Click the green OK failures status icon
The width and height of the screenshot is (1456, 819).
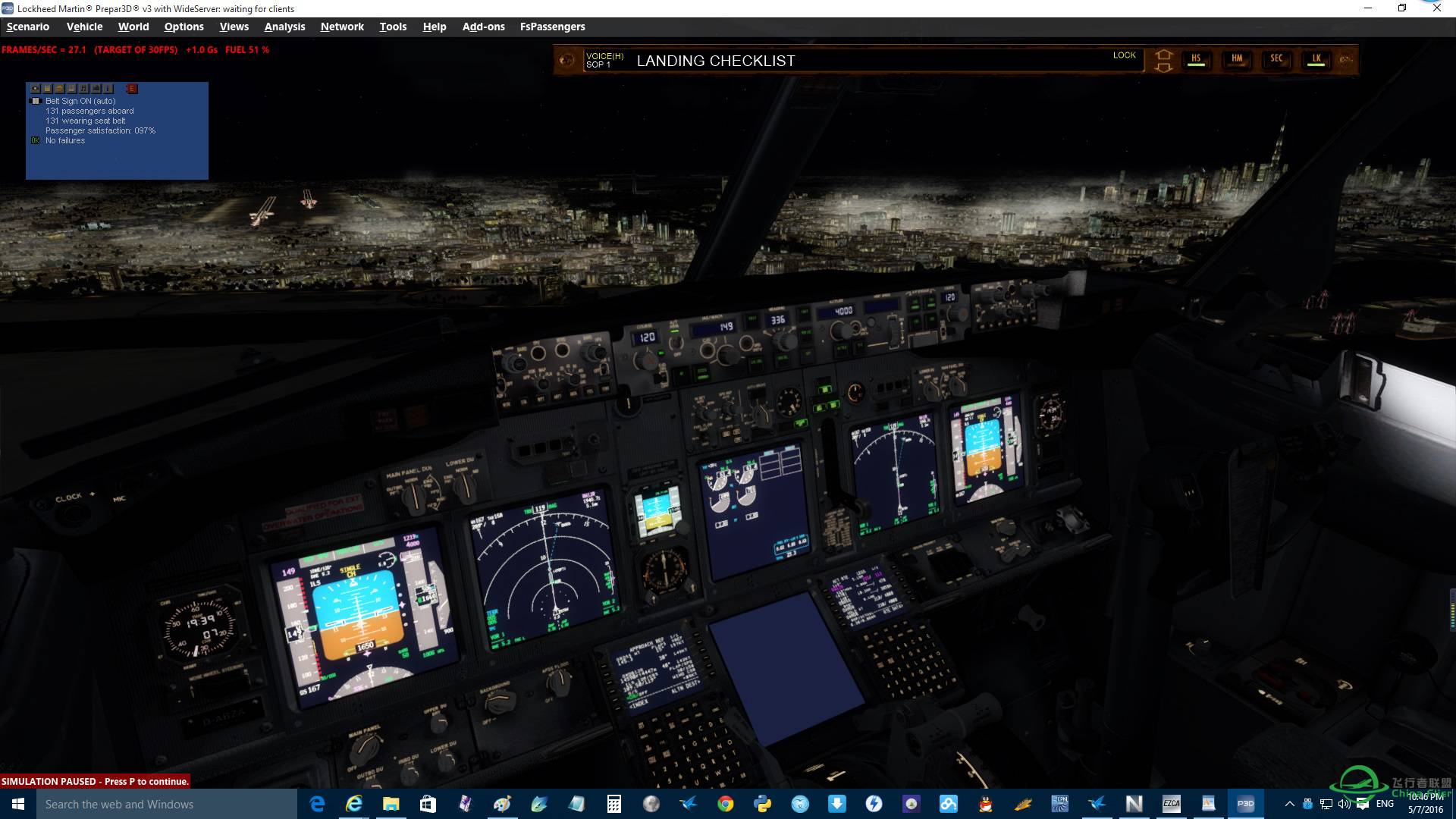(x=35, y=140)
